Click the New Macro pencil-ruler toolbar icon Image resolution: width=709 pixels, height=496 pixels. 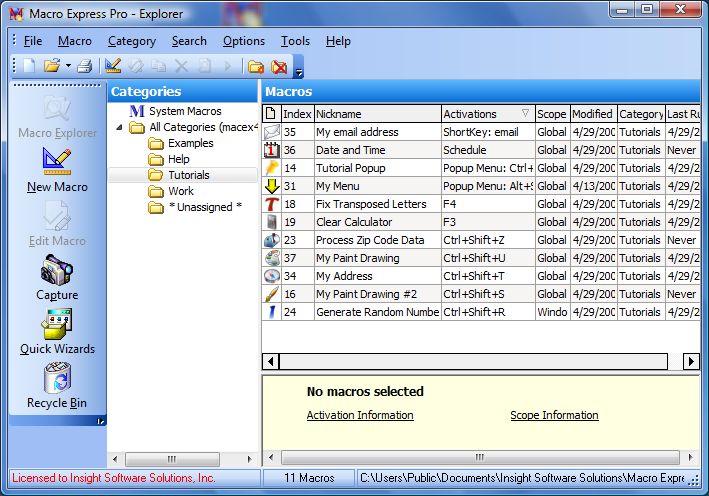(113, 66)
